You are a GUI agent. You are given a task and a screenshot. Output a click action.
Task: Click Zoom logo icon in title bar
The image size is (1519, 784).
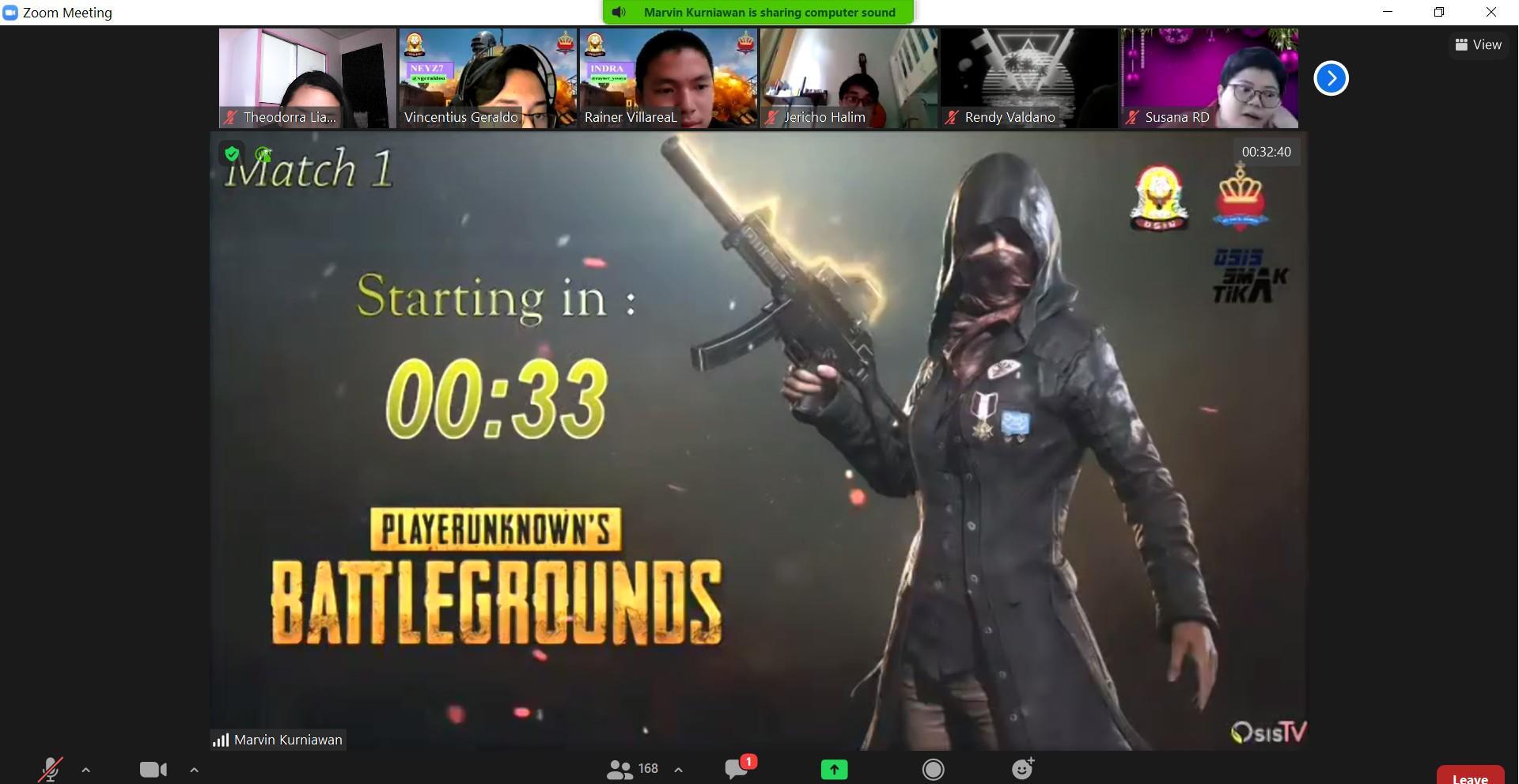(10, 13)
